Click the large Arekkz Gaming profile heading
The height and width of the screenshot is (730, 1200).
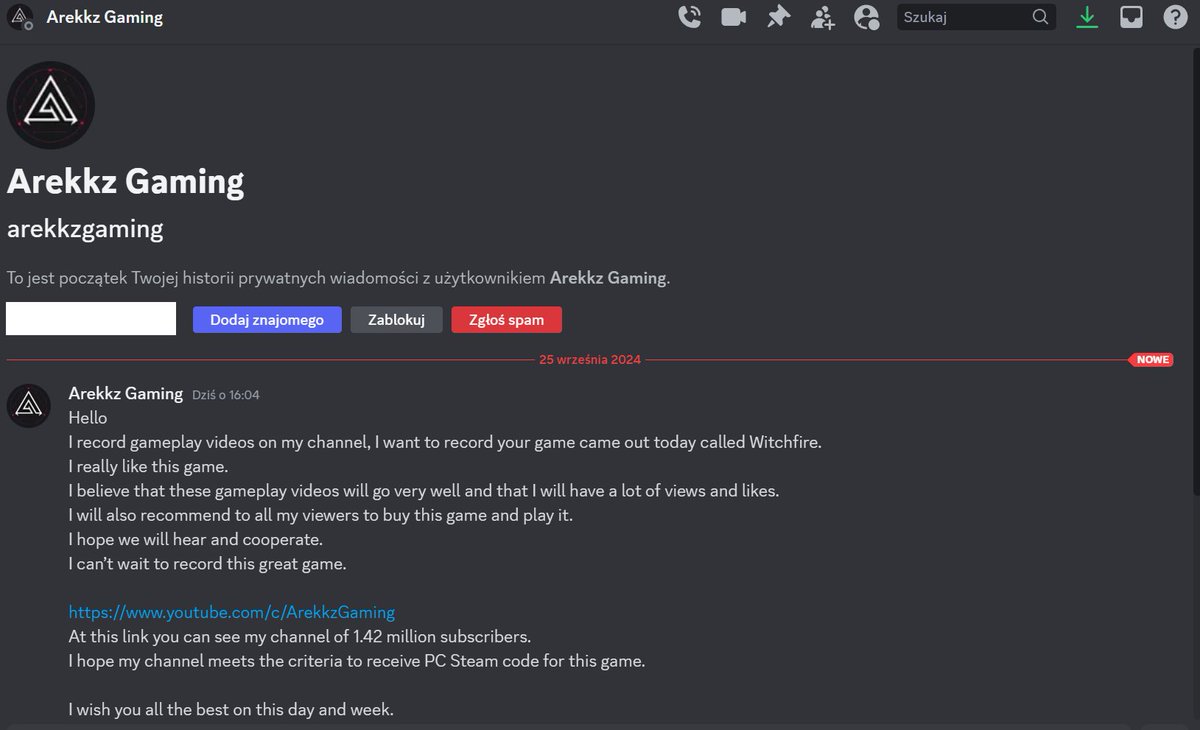click(126, 181)
